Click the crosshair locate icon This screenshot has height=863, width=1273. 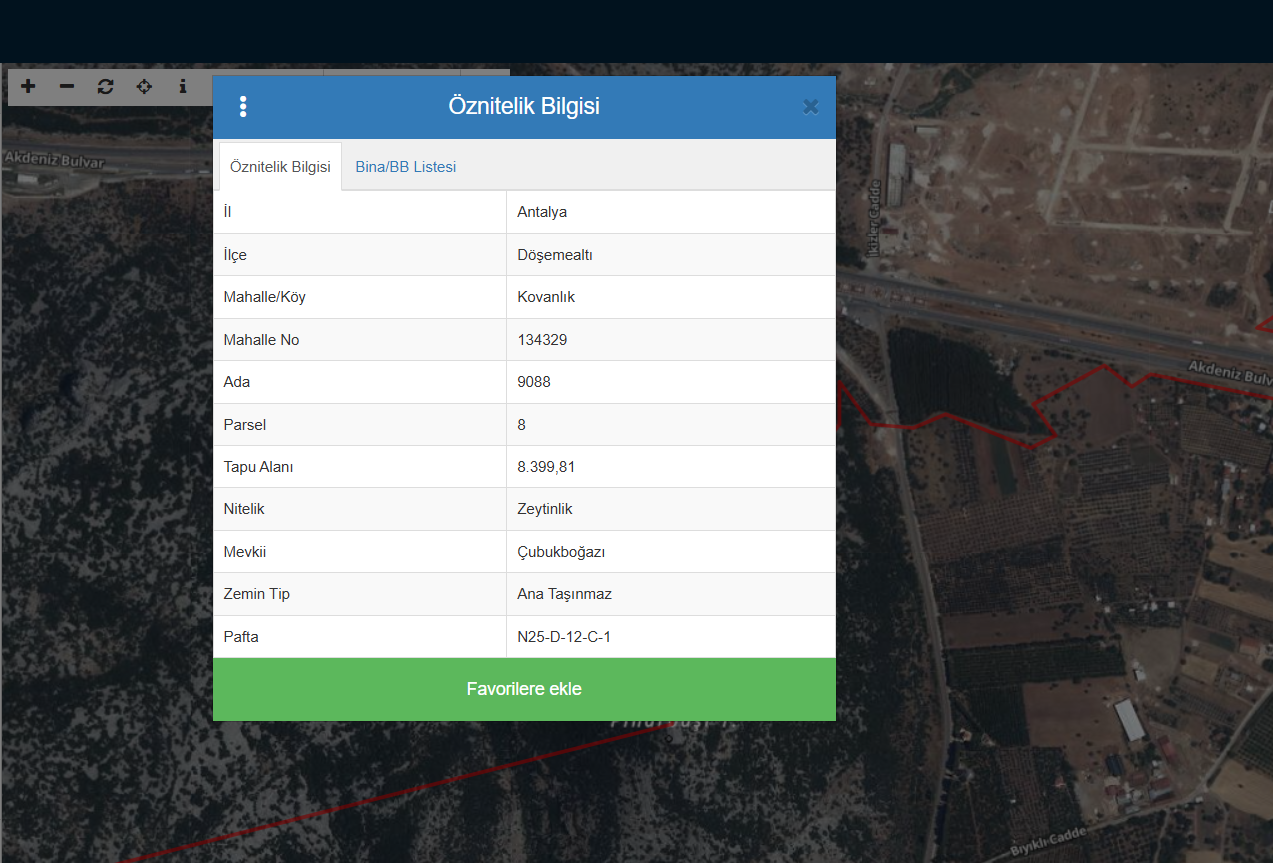pos(144,87)
